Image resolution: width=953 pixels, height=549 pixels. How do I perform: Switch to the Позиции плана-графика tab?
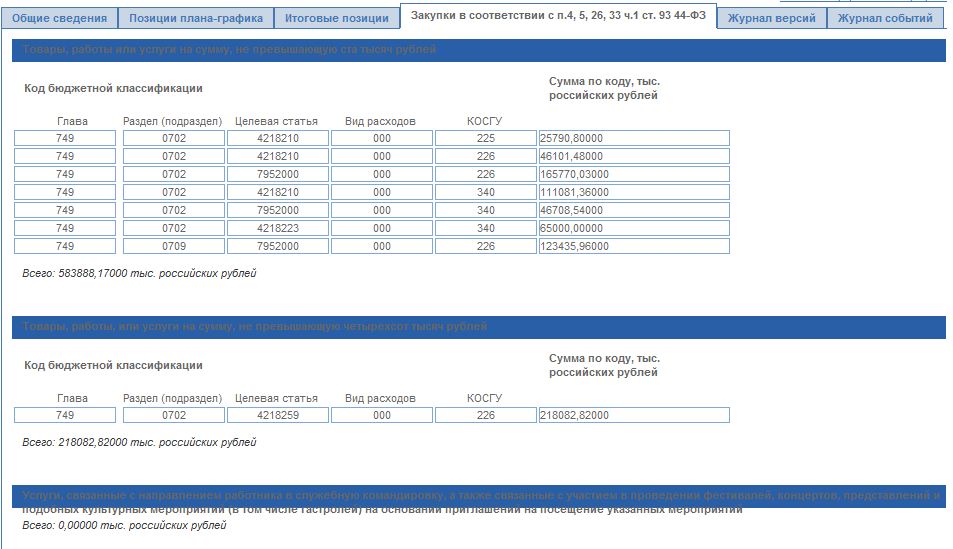(196, 19)
